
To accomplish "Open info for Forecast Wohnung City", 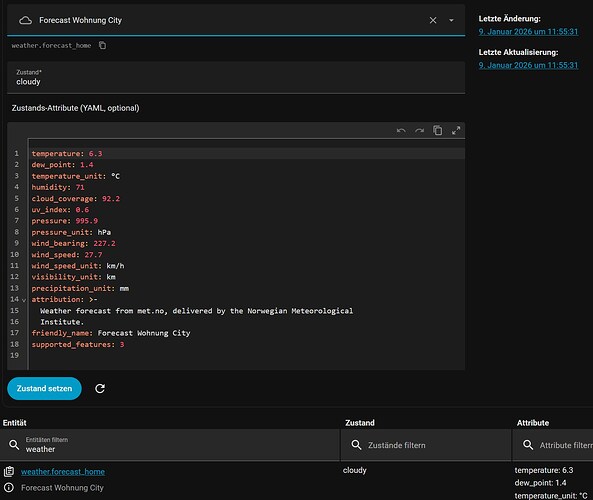I will [x=9, y=488].
